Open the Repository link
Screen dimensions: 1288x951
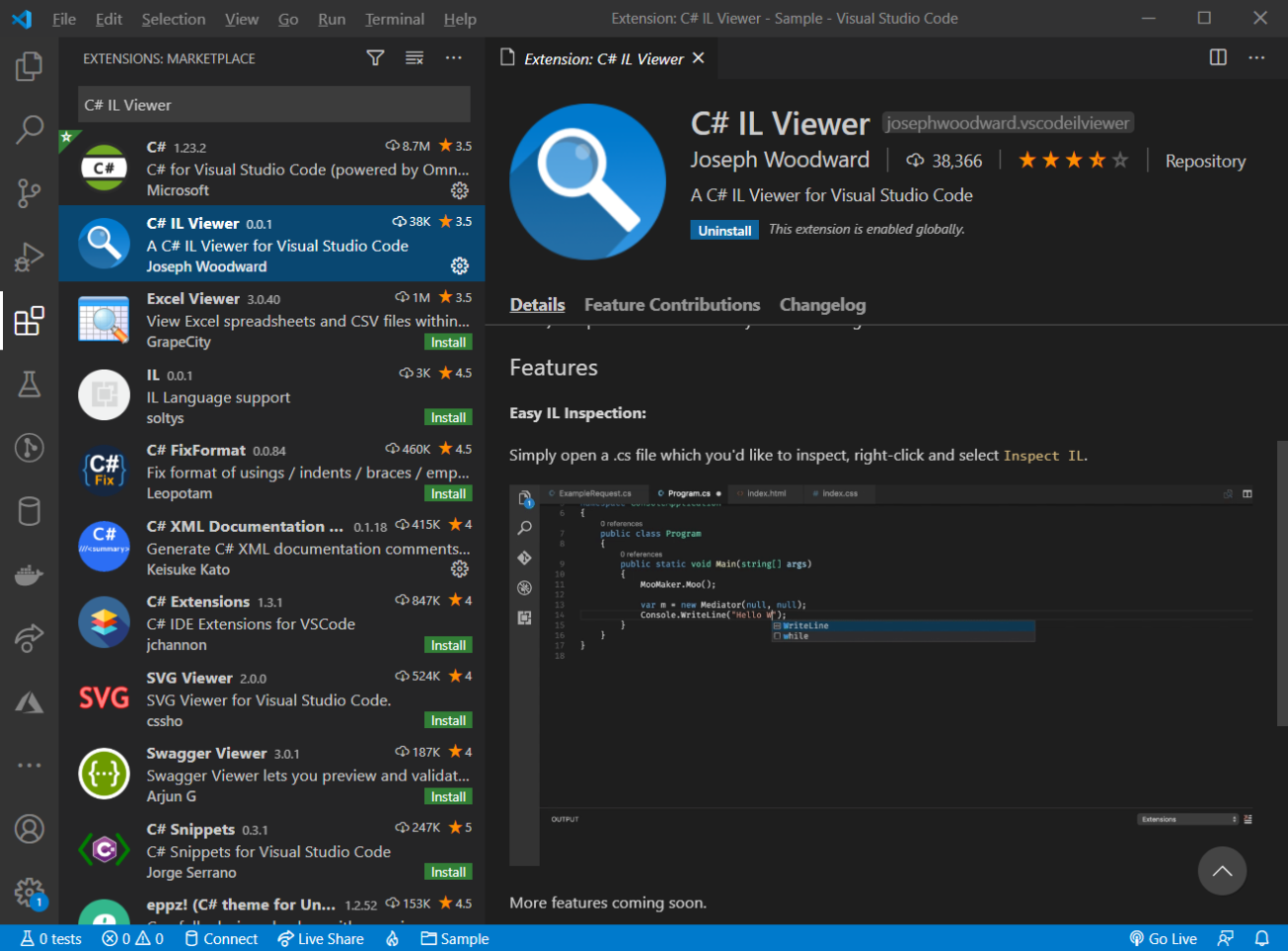1205,160
